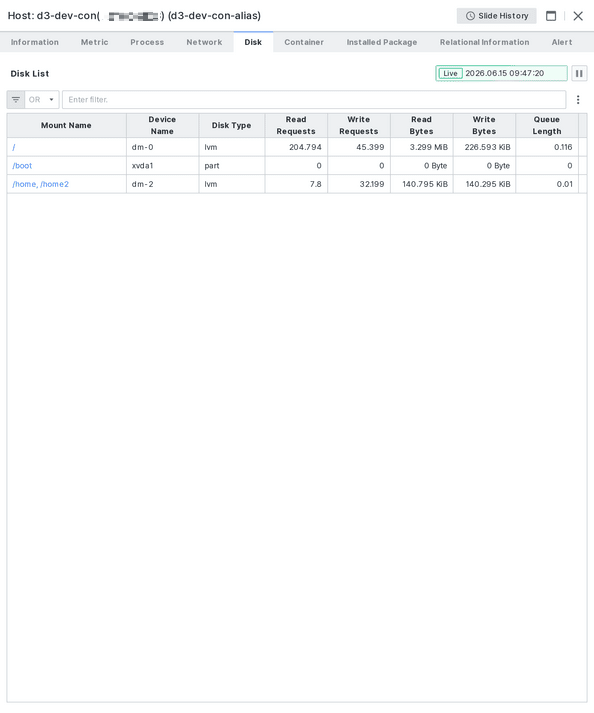Sort by Queue Length column
The image size is (594, 713).
[x=547, y=126]
